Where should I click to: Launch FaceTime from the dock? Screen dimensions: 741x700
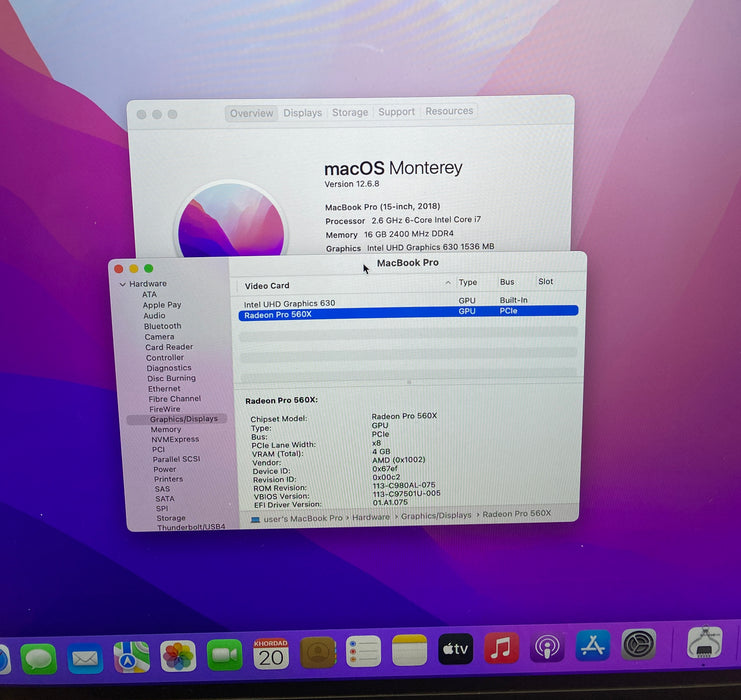coord(224,655)
